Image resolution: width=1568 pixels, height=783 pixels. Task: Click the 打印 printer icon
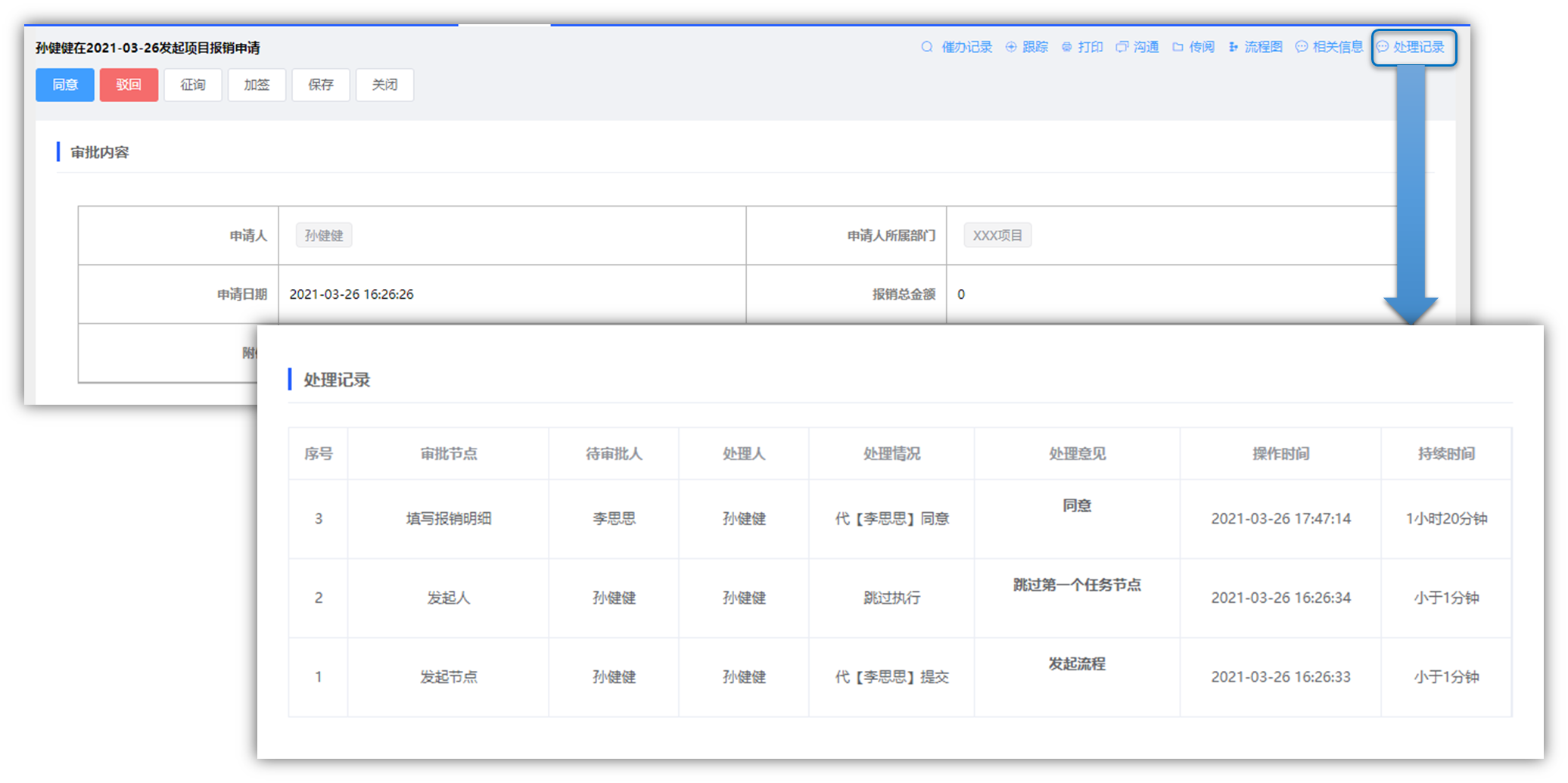click(x=1066, y=47)
